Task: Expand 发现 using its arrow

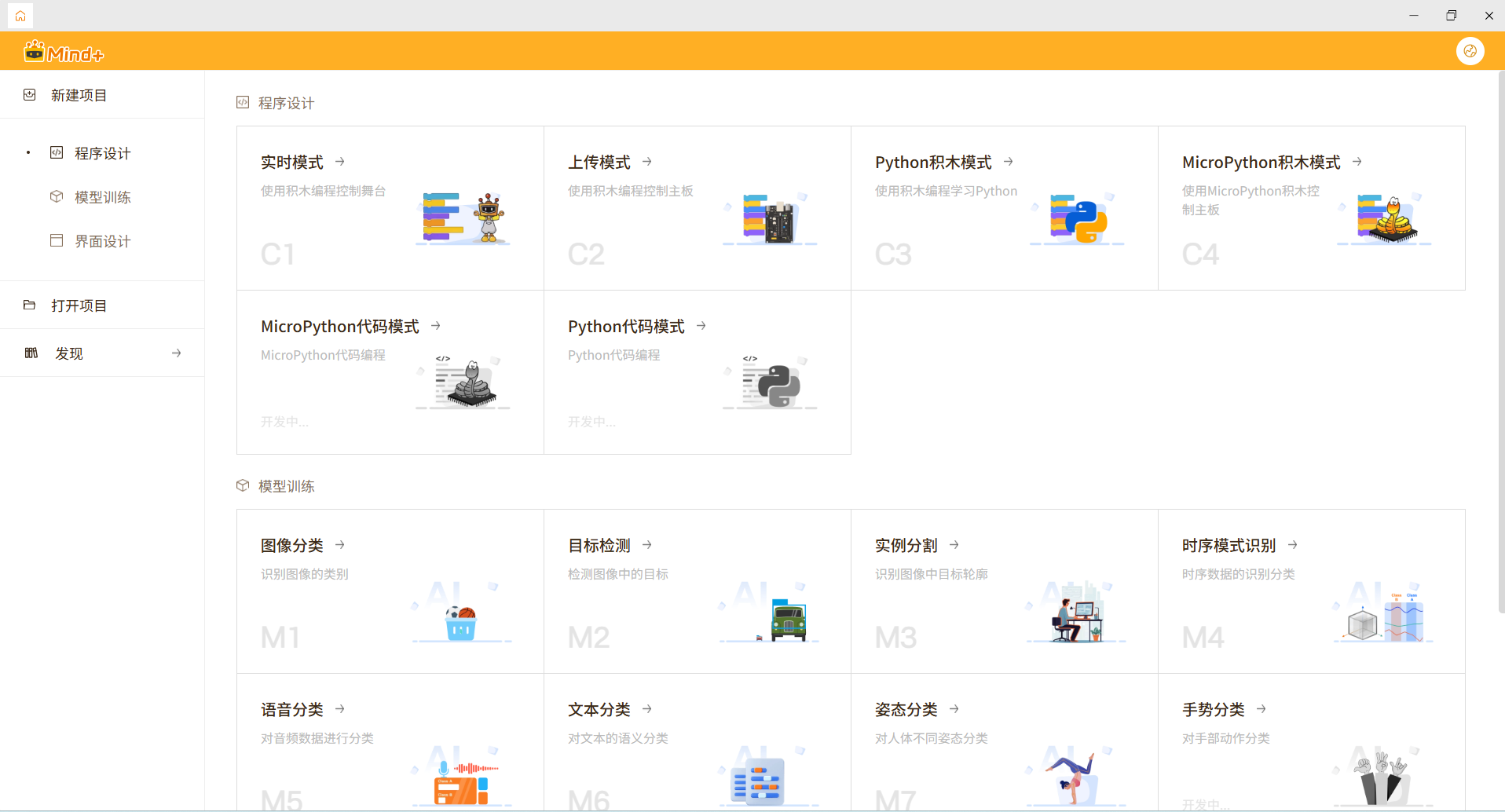Action: tap(176, 353)
